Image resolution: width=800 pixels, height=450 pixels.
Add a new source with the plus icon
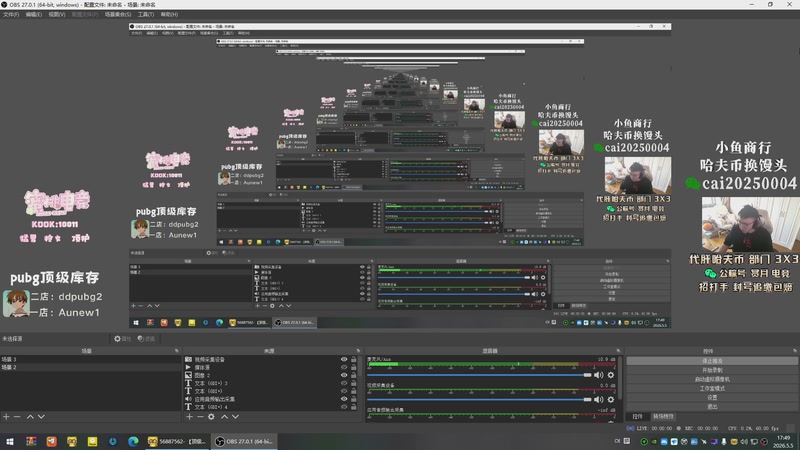189,417
